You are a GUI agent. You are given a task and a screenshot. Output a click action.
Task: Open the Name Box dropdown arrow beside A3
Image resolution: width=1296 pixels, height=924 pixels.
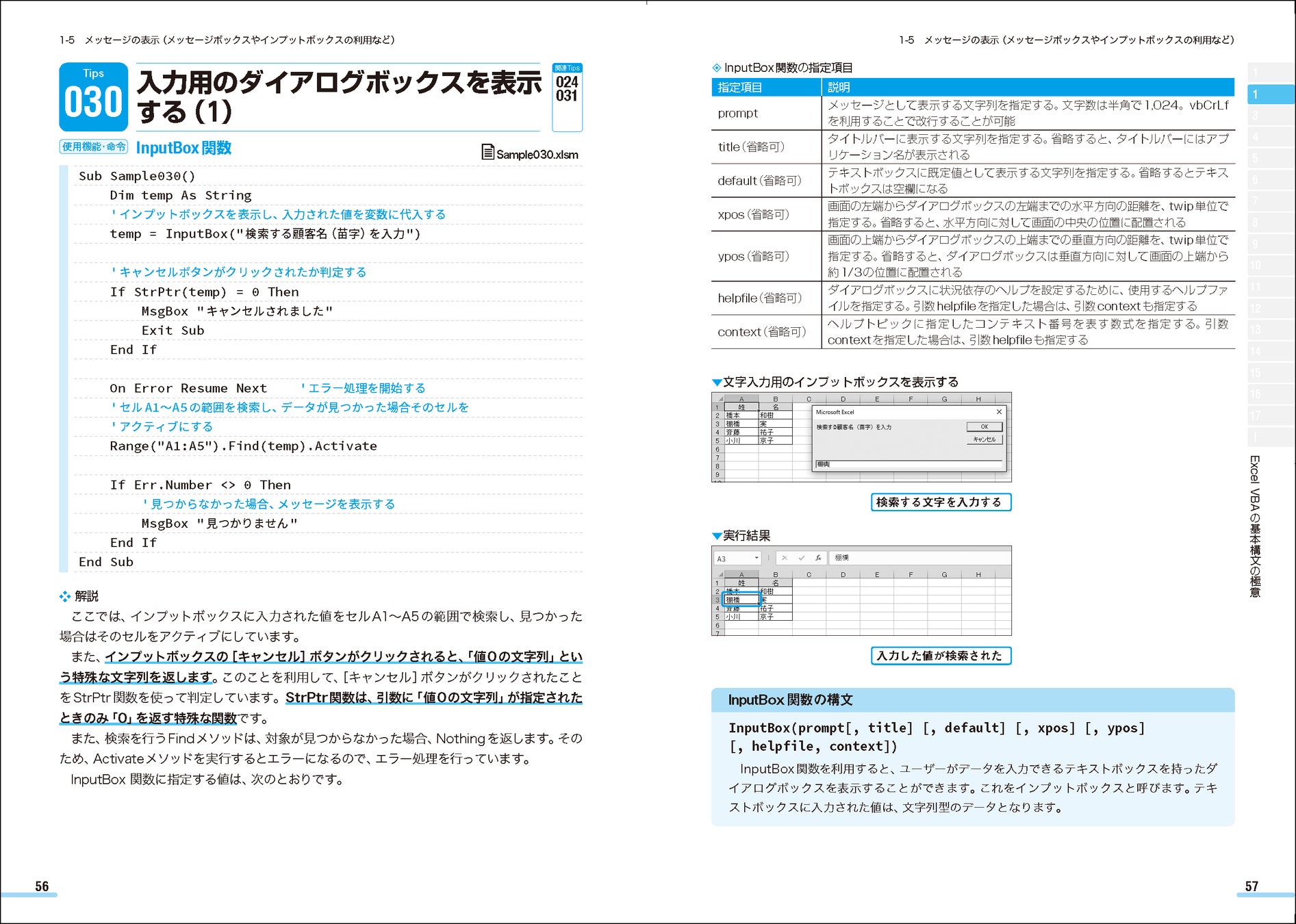[x=757, y=558]
